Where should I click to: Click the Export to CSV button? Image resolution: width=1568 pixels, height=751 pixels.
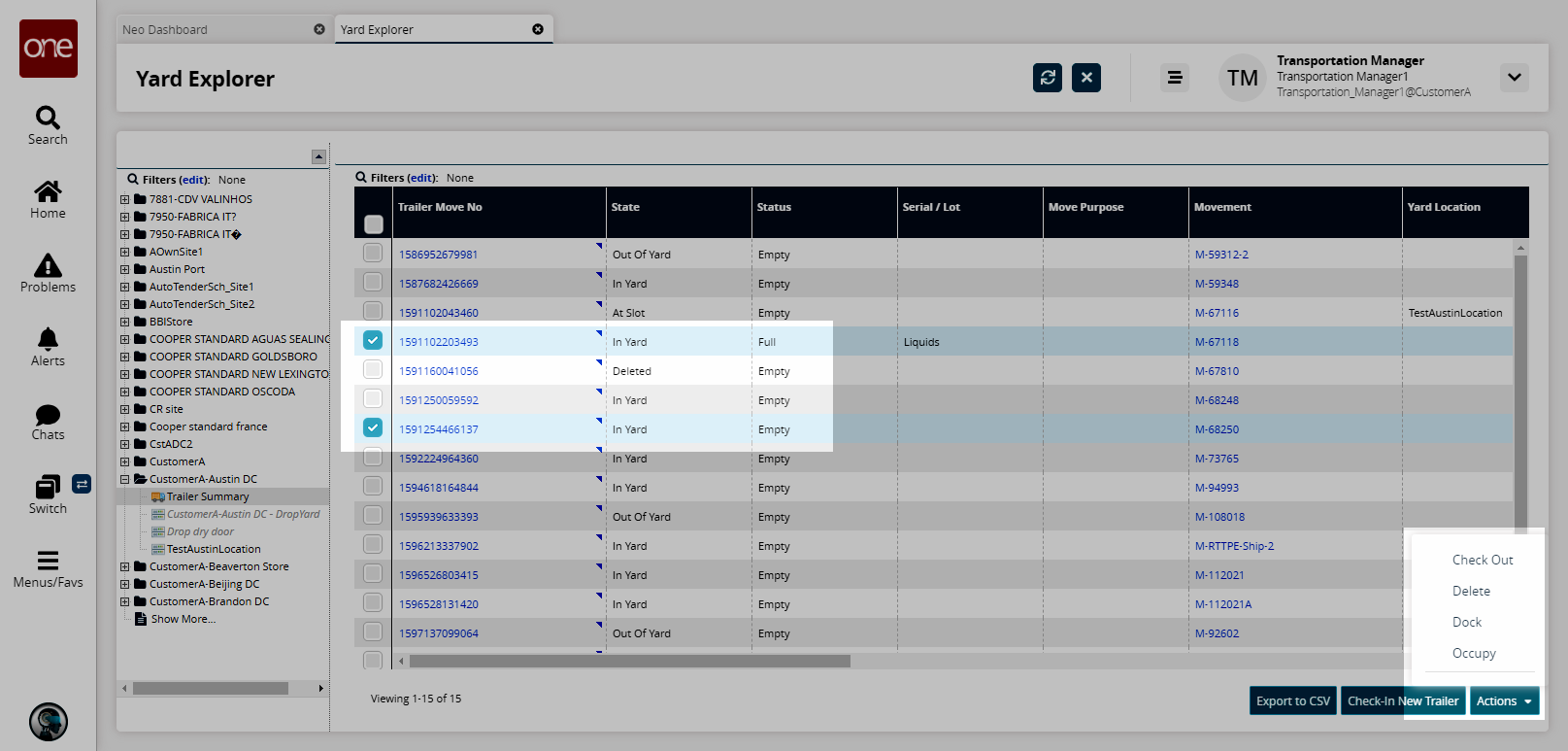click(1292, 700)
